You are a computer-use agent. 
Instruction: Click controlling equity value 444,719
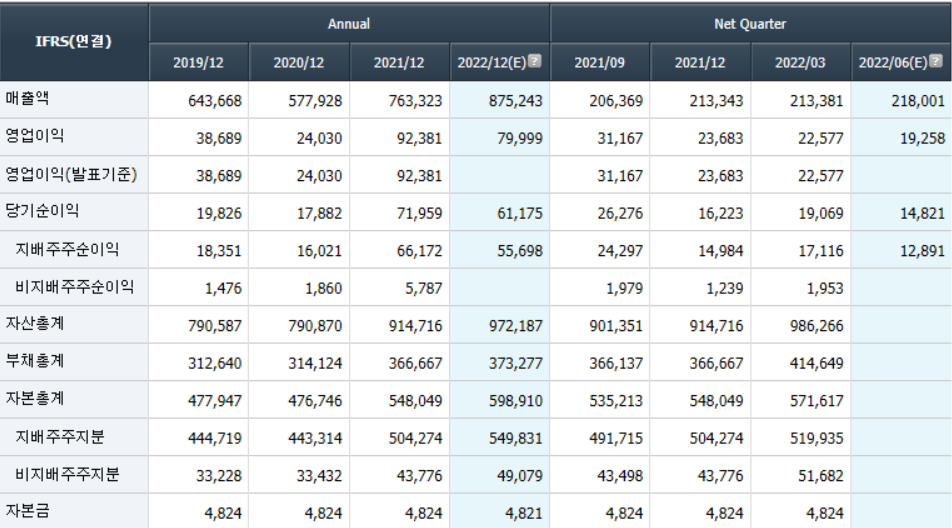tap(215, 439)
